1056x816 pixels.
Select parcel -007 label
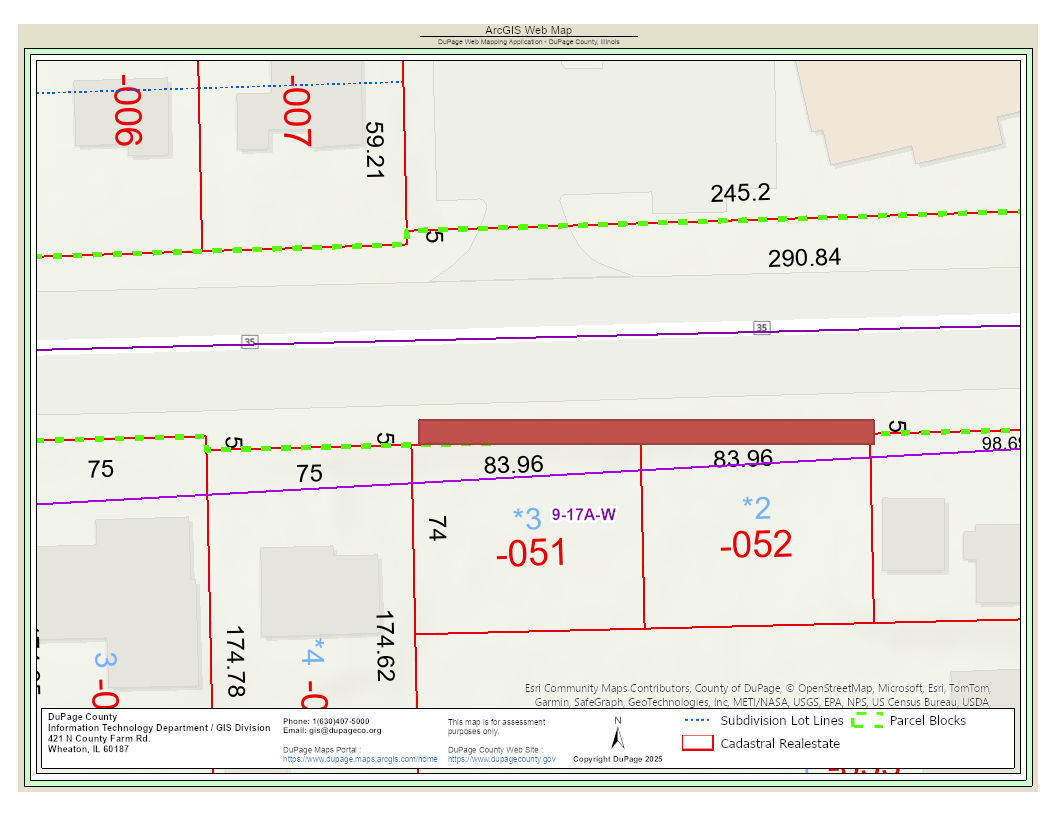[x=298, y=110]
